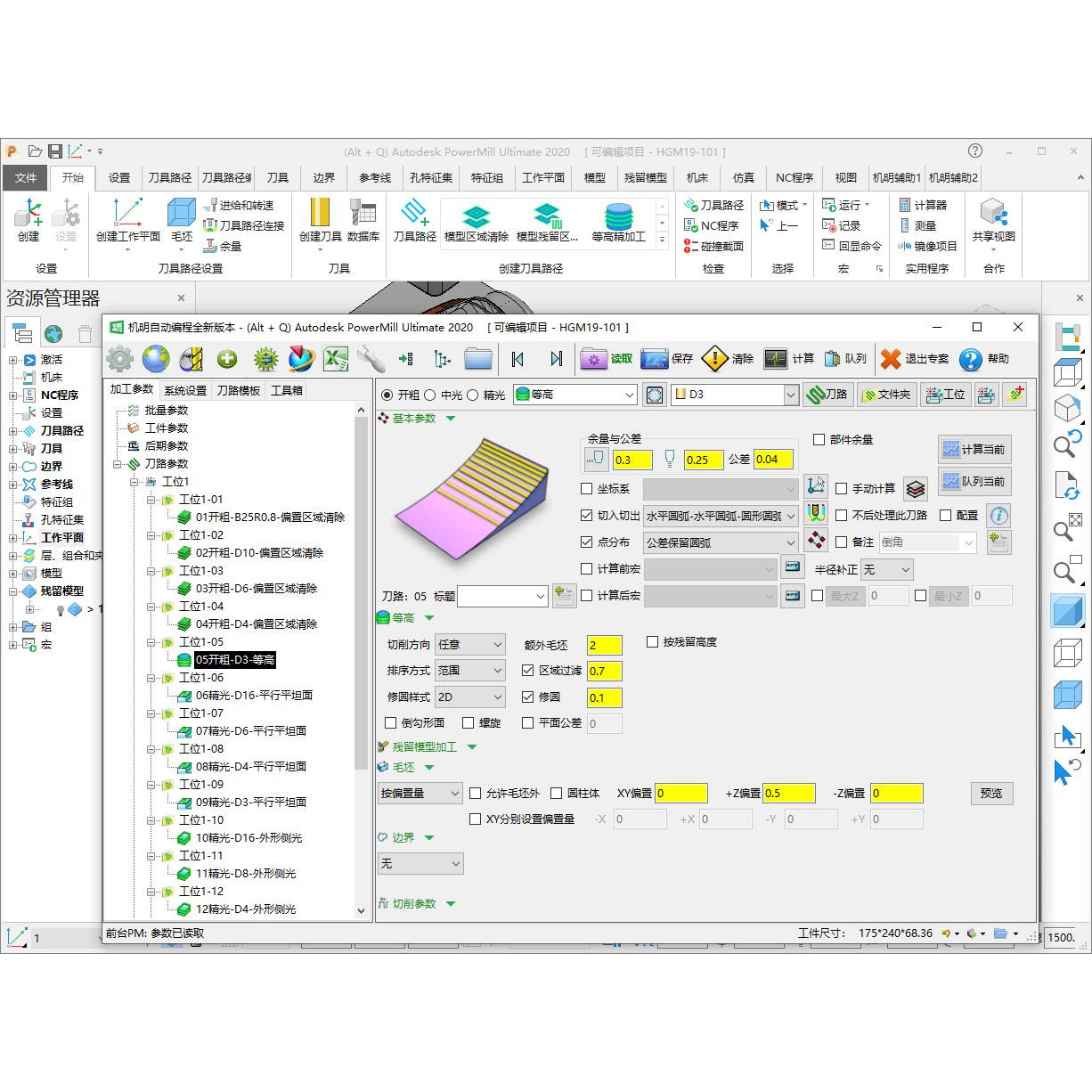Click the 刀路 toolpath button
1092x1092 pixels.
[x=827, y=395]
